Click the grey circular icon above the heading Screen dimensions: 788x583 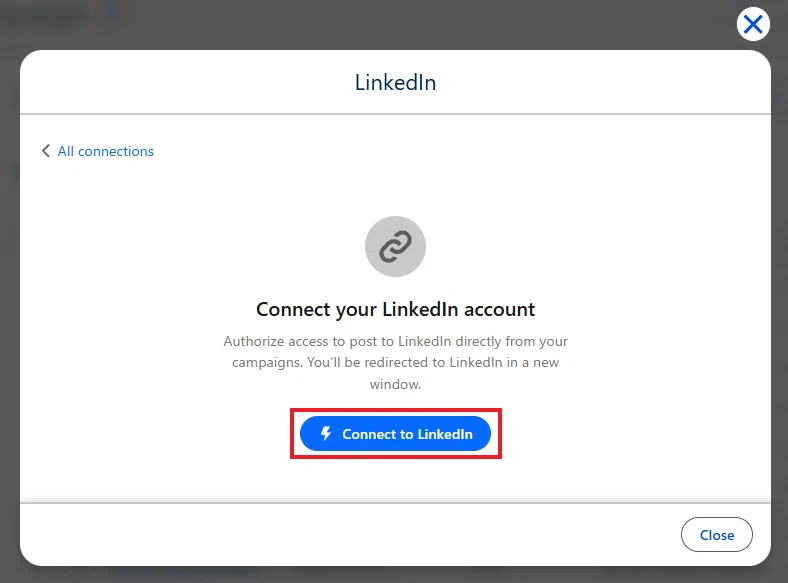point(396,246)
